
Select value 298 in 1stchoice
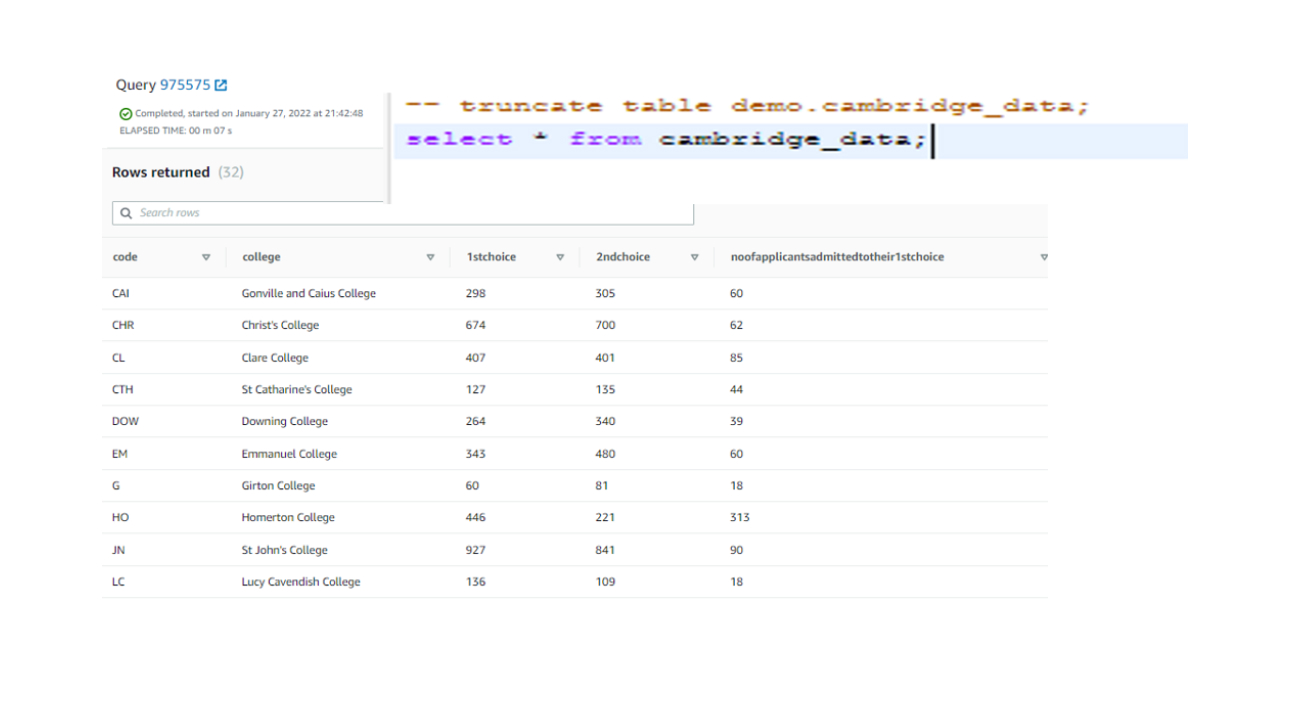(476, 294)
